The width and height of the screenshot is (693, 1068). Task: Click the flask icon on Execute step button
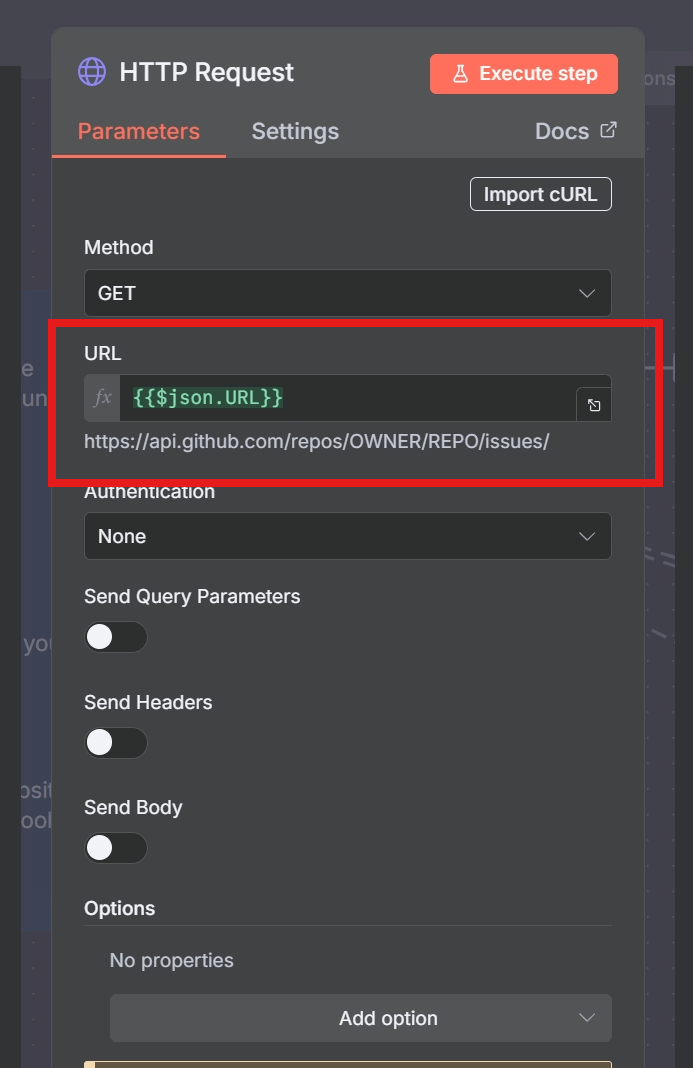tap(460, 73)
